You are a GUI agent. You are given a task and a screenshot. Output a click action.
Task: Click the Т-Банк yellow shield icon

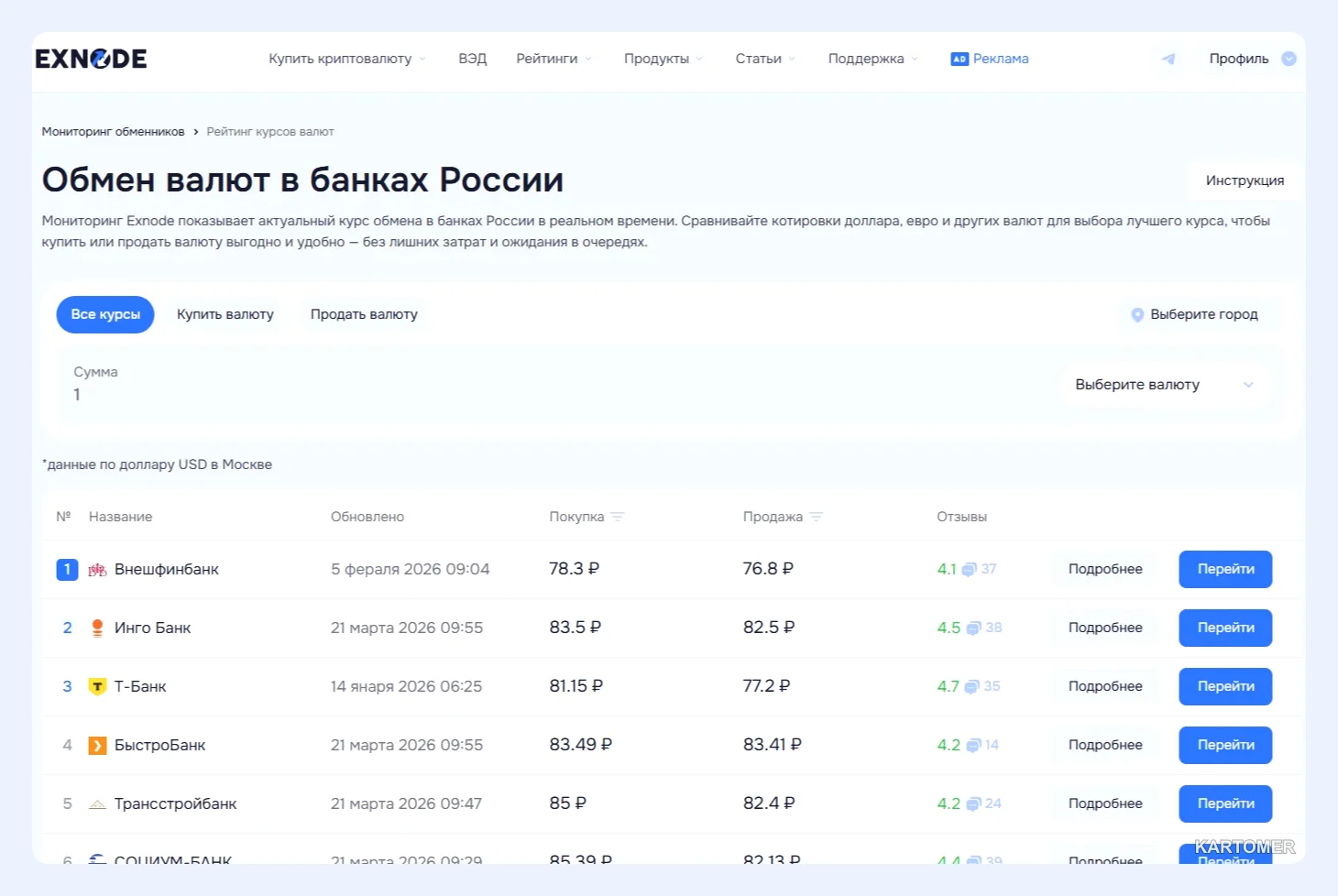(97, 686)
